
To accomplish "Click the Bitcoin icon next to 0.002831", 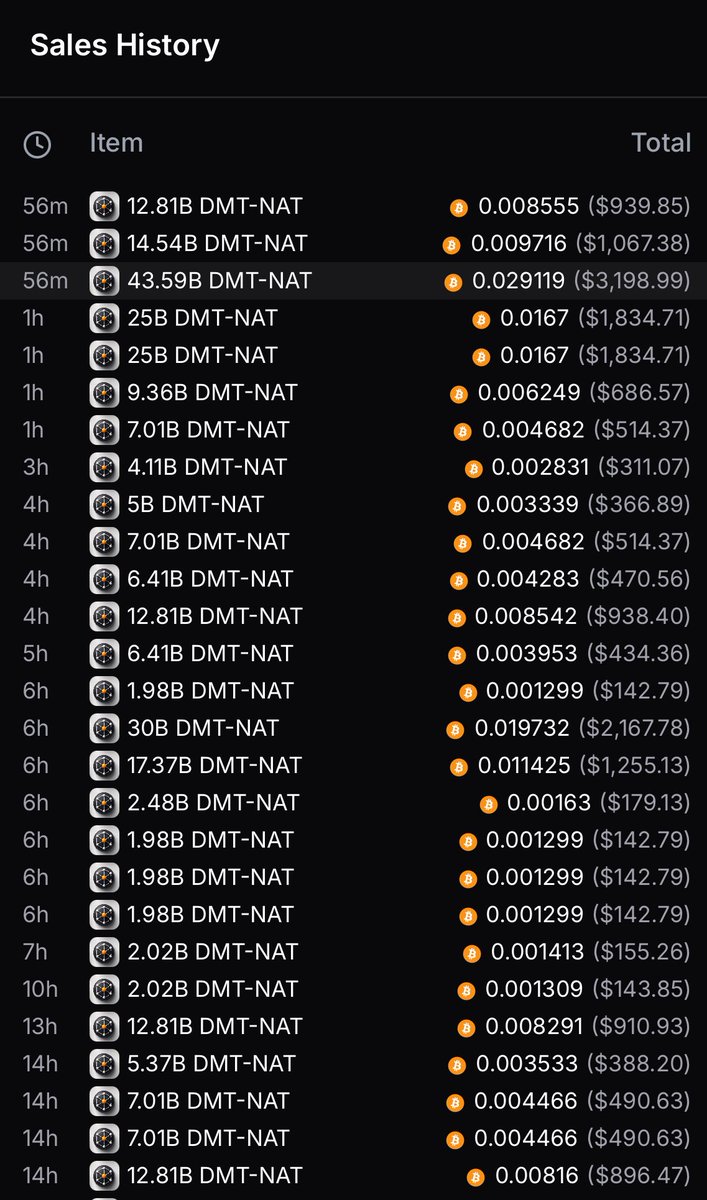I will (x=473, y=468).
